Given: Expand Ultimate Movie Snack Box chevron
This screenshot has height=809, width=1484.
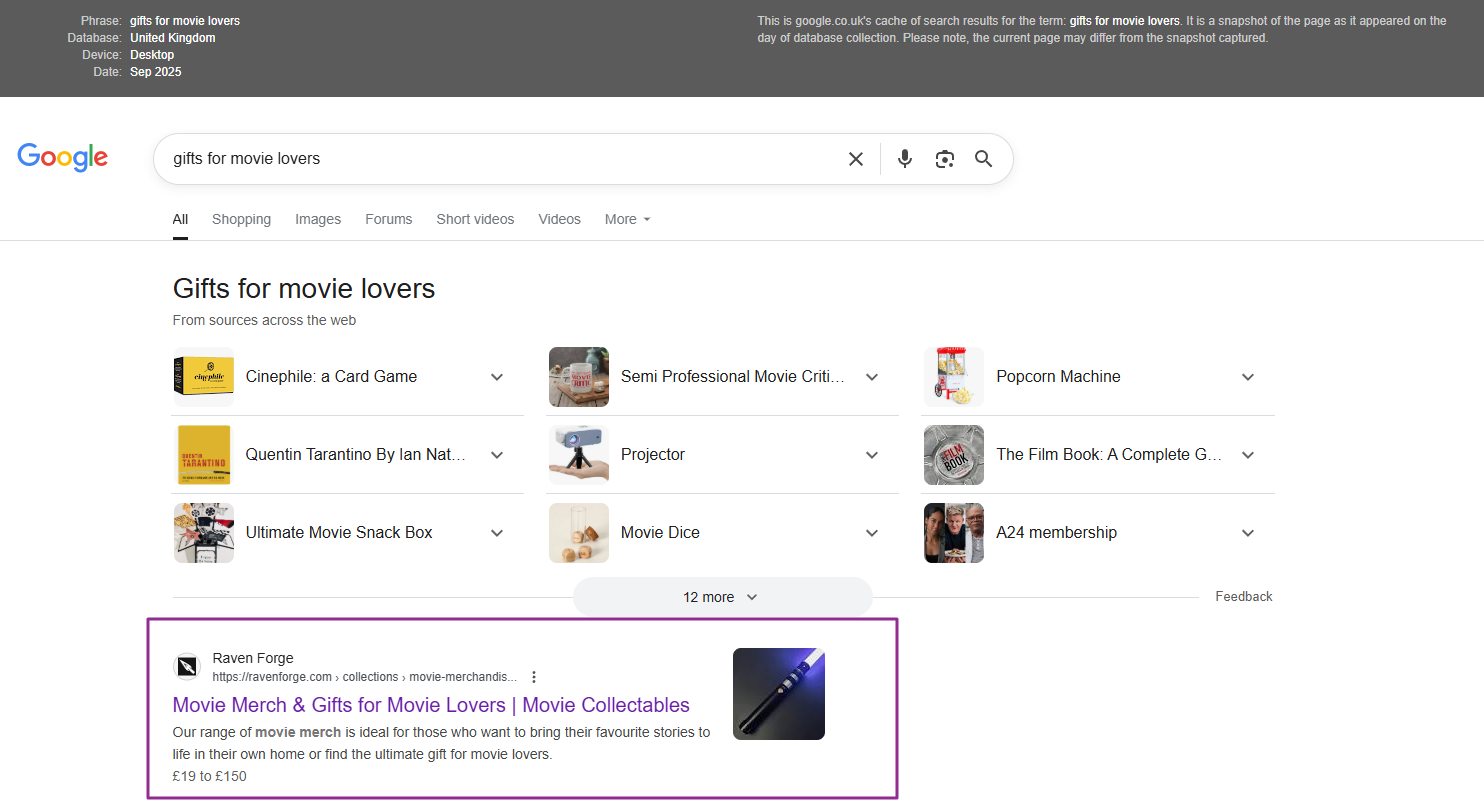Looking at the screenshot, I should coord(497,533).
